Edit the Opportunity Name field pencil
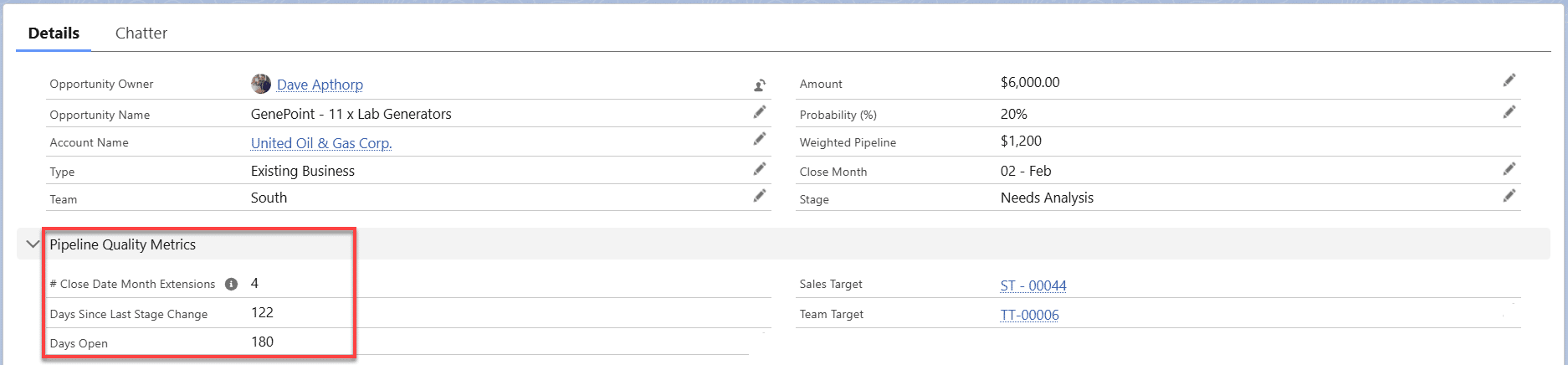 tap(760, 112)
